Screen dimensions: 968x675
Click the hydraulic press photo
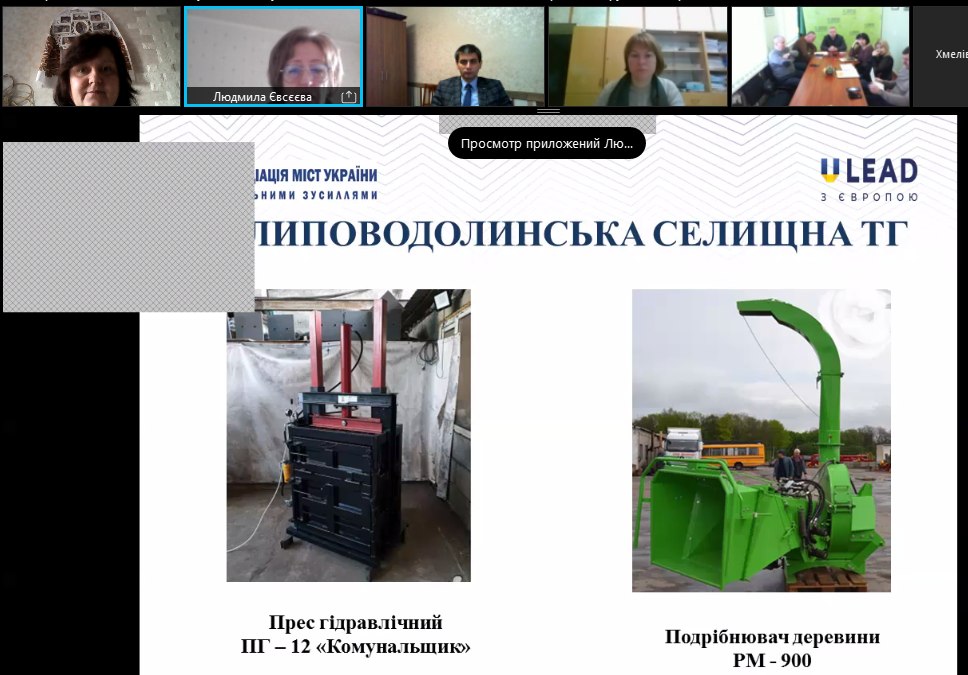[x=348, y=435]
